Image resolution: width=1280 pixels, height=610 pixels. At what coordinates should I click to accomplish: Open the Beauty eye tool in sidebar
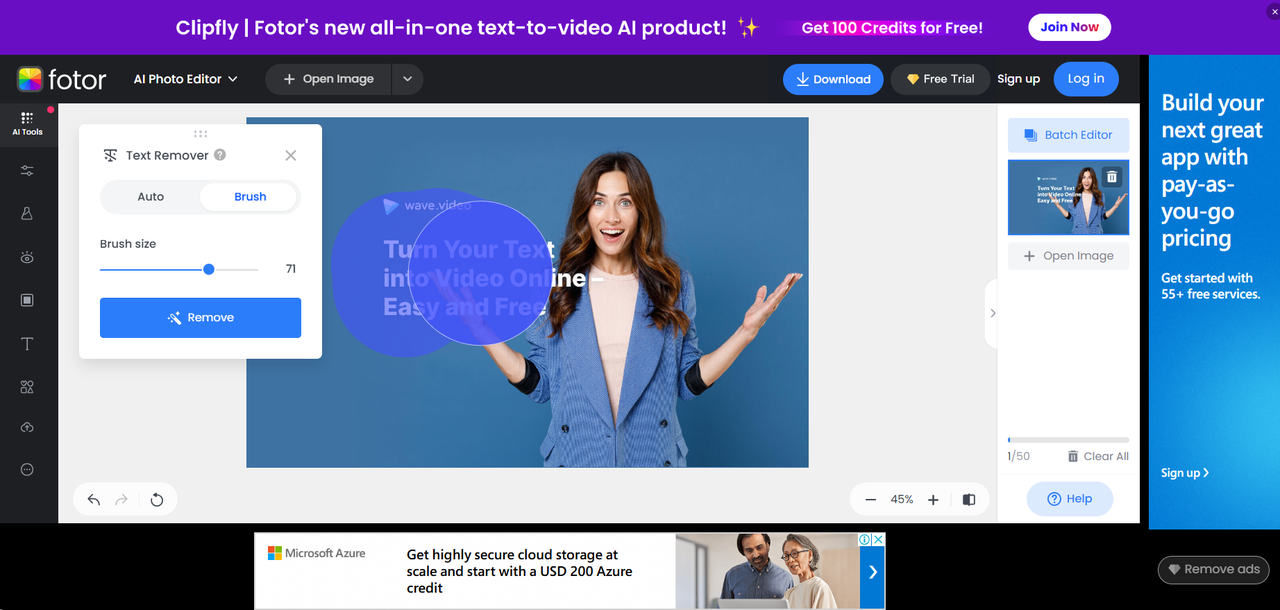(27, 257)
